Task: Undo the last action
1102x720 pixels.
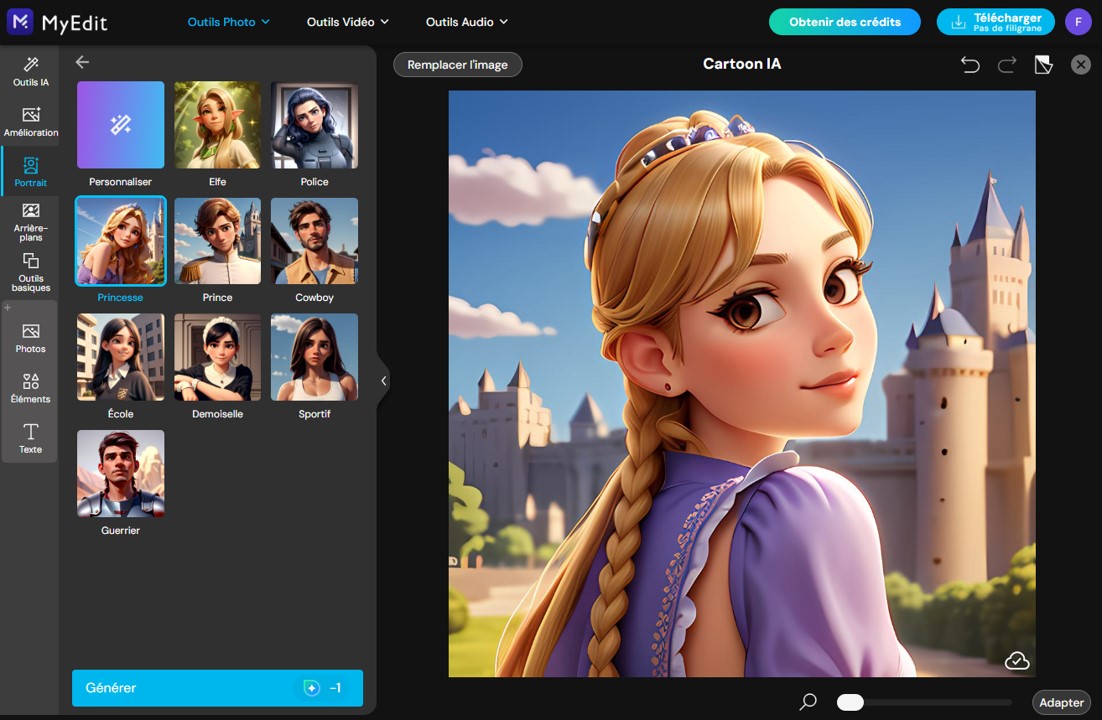Action: tap(970, 65)
